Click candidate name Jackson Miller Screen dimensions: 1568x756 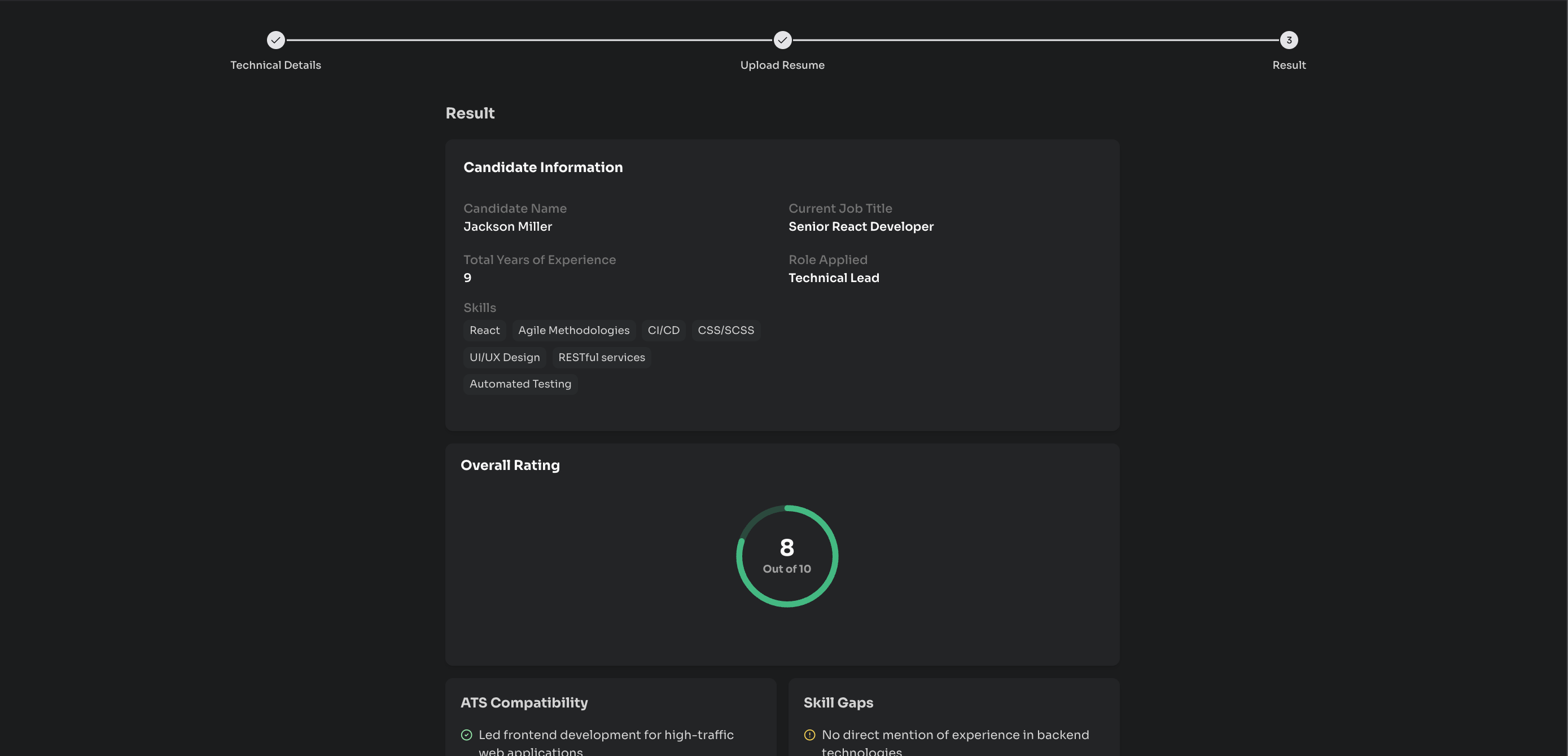pos(507,226)
